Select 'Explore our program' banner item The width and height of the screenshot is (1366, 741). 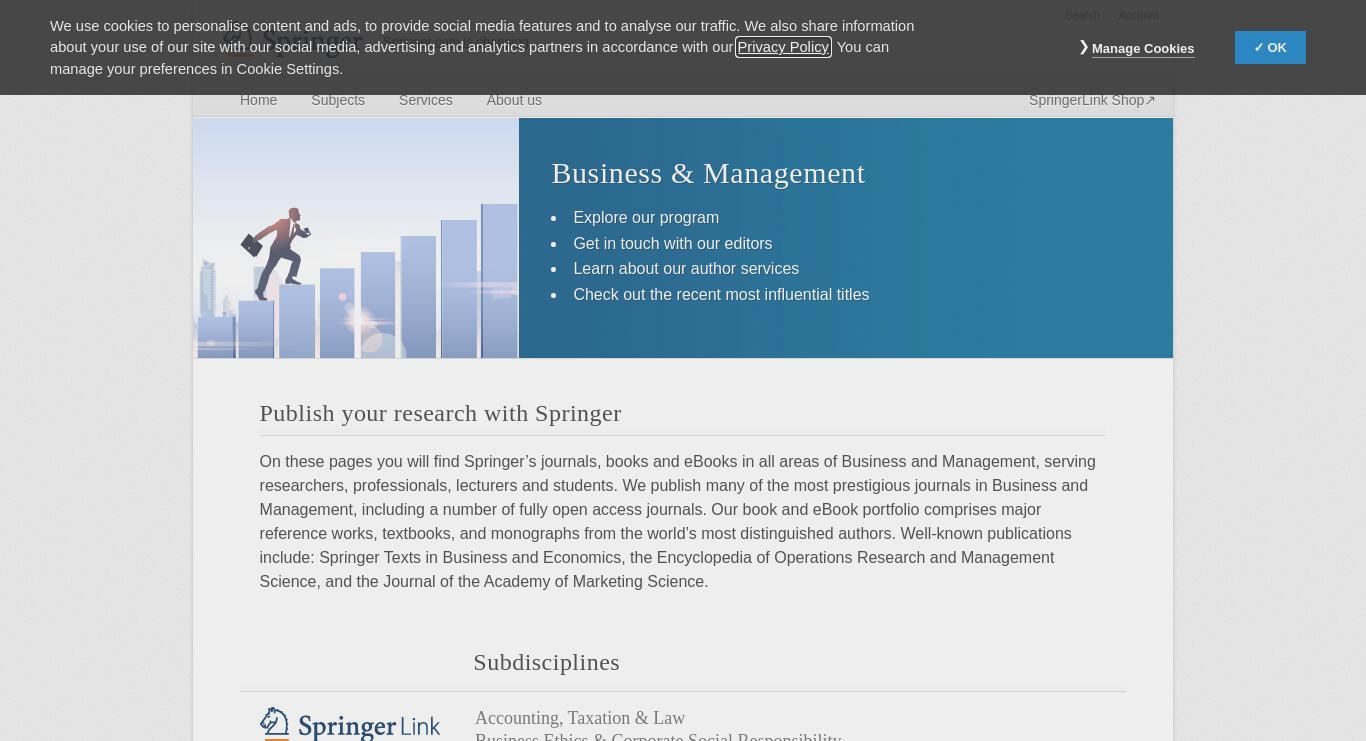pos(646,217)
